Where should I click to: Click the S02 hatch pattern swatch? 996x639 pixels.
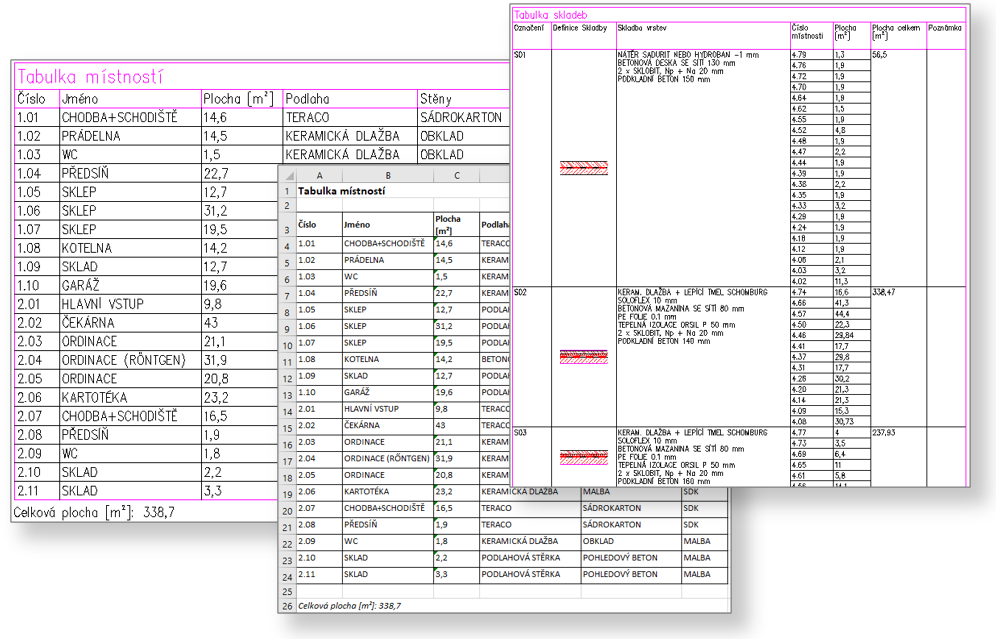point(582,355)
